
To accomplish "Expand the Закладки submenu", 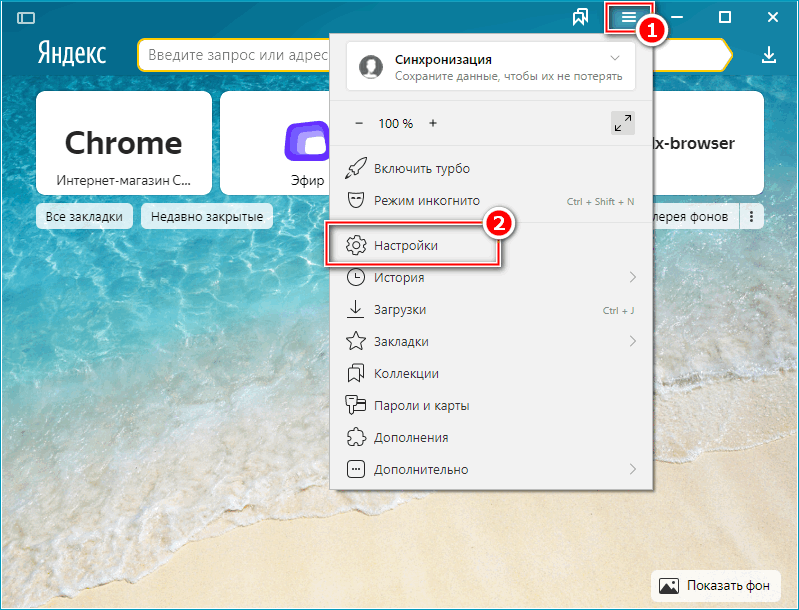I will point(632,341).
